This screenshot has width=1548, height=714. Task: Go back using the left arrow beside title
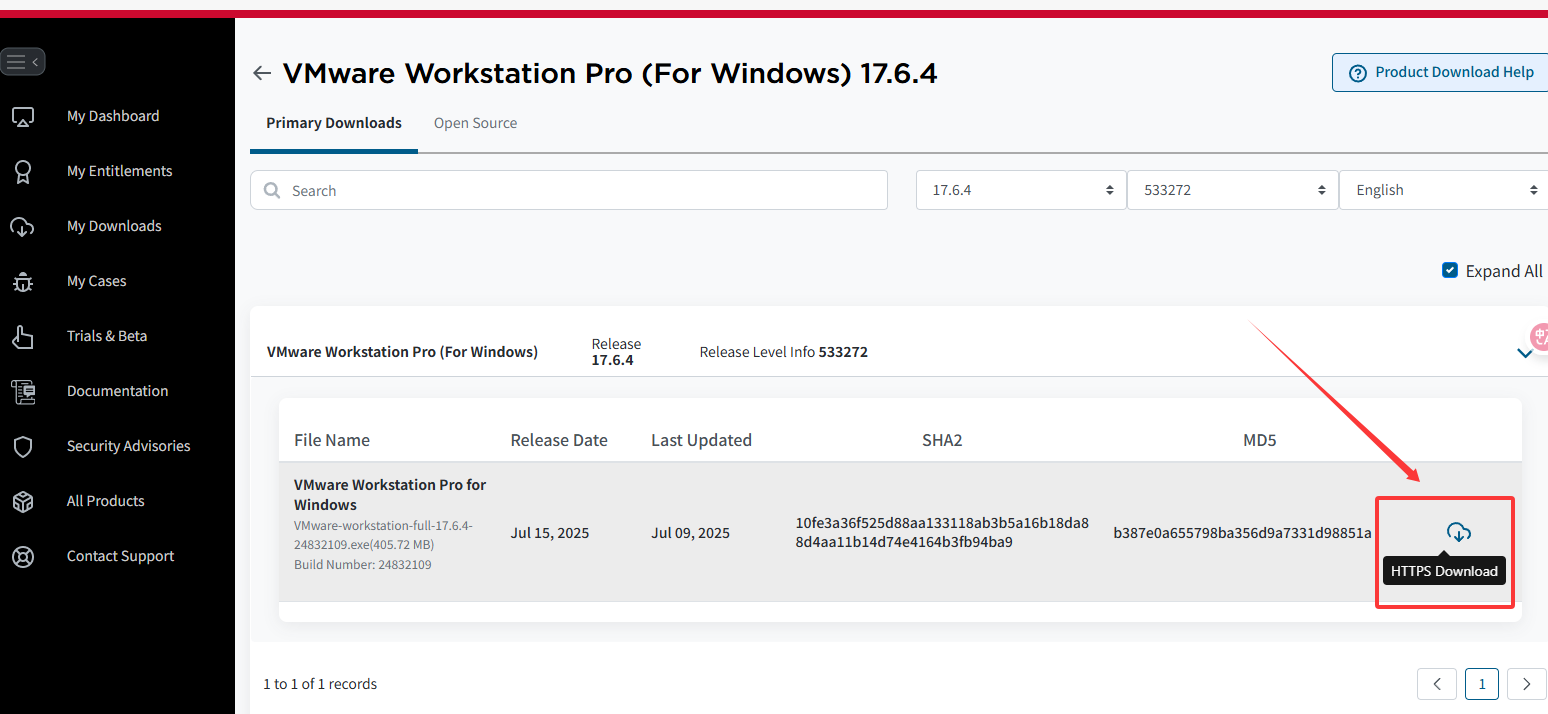coord(262,73)
